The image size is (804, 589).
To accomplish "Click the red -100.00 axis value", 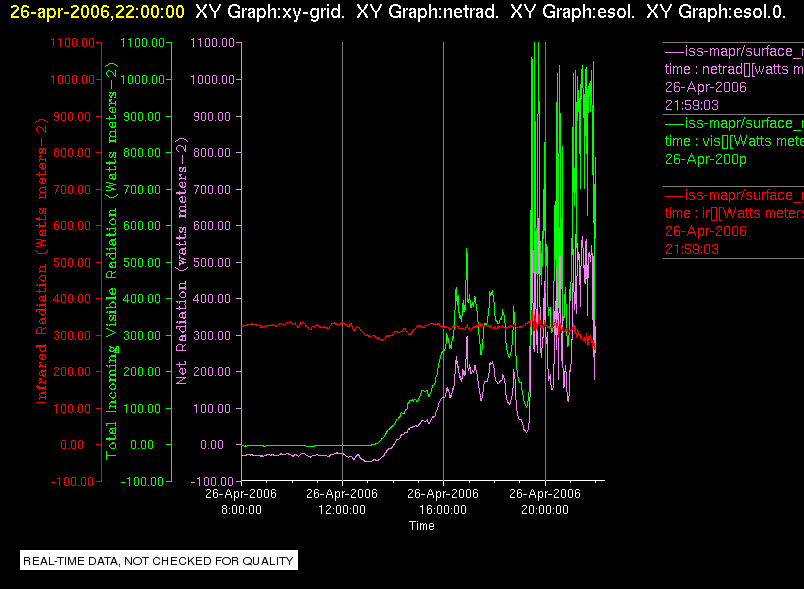I will pos(72,482).
